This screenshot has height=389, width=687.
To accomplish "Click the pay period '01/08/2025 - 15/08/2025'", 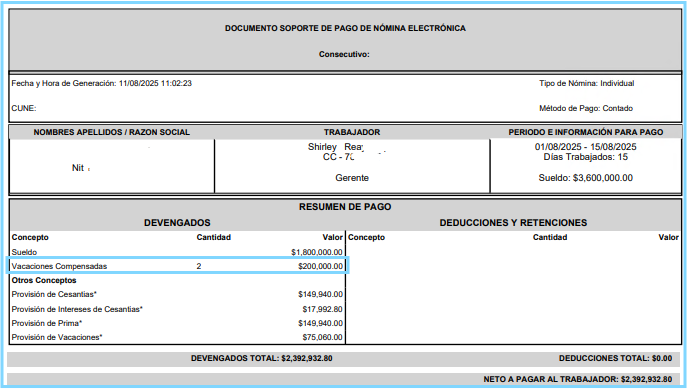I will click(585, 147).
